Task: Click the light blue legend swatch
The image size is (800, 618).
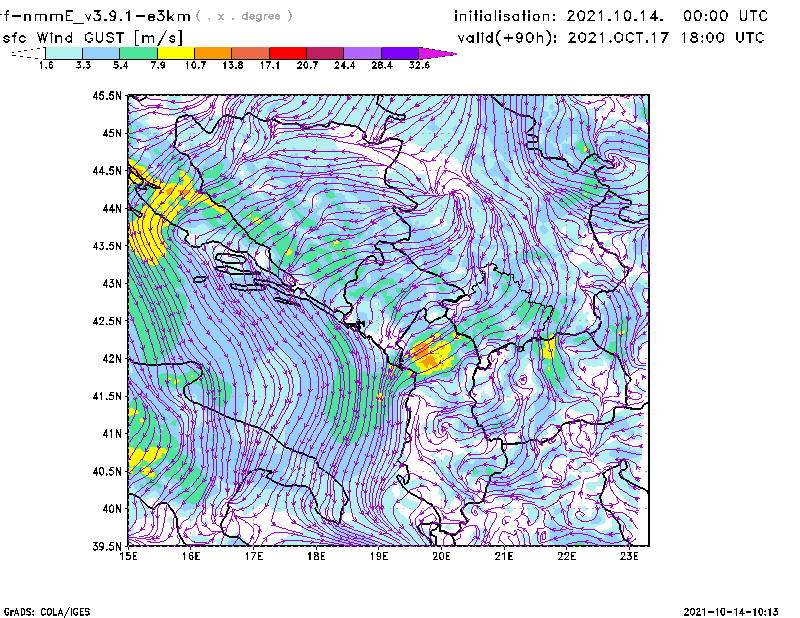Action: 101,53
